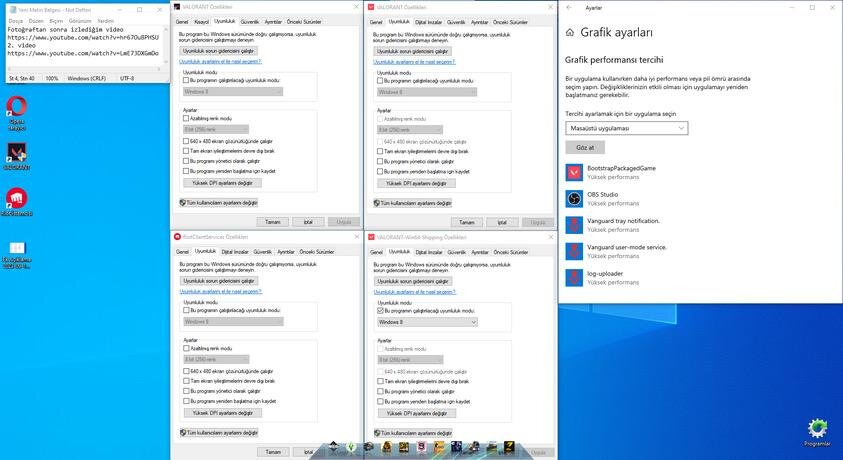Open Yardım menu in Notepad
The image size is (843, 460).
tap(105, 21)
